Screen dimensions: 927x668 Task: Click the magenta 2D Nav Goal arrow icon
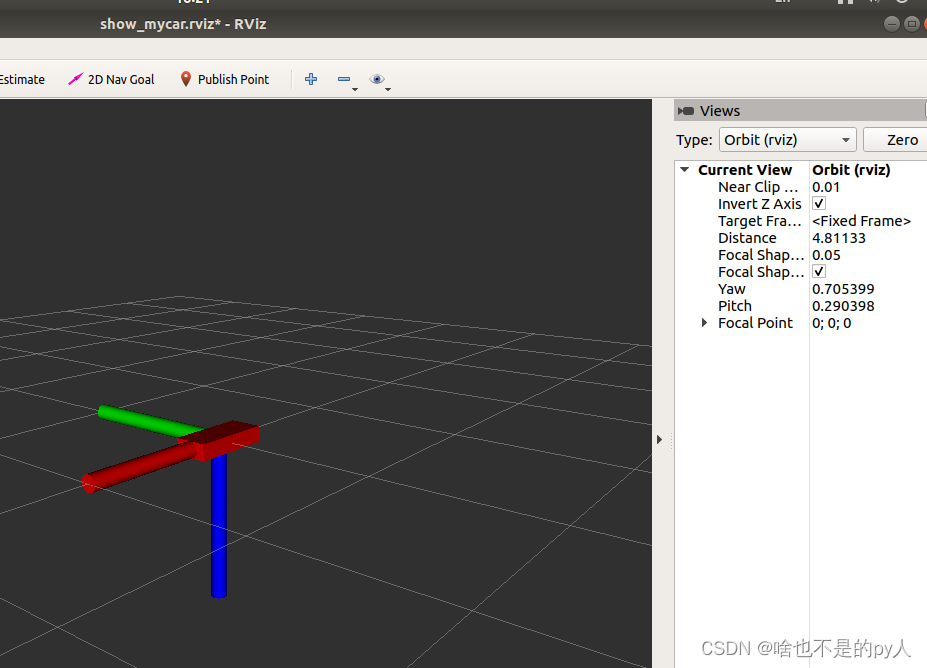76,79
